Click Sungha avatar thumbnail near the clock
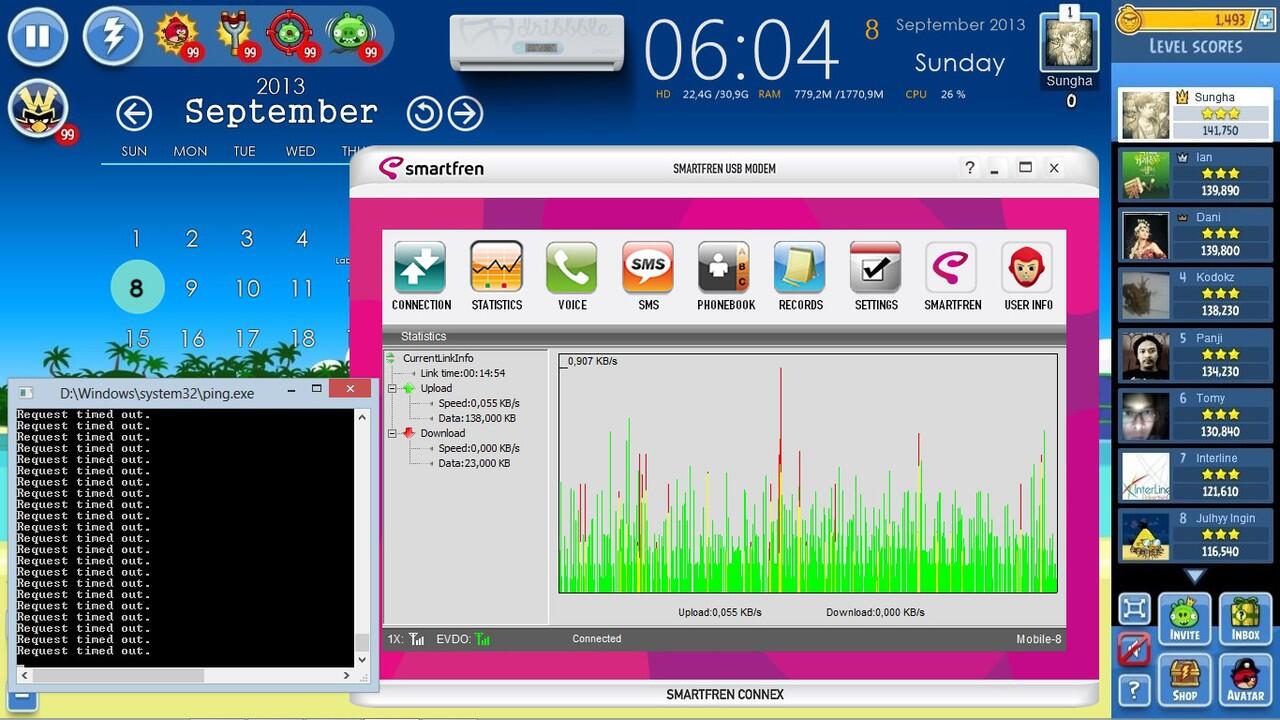 click(1069, 45)
